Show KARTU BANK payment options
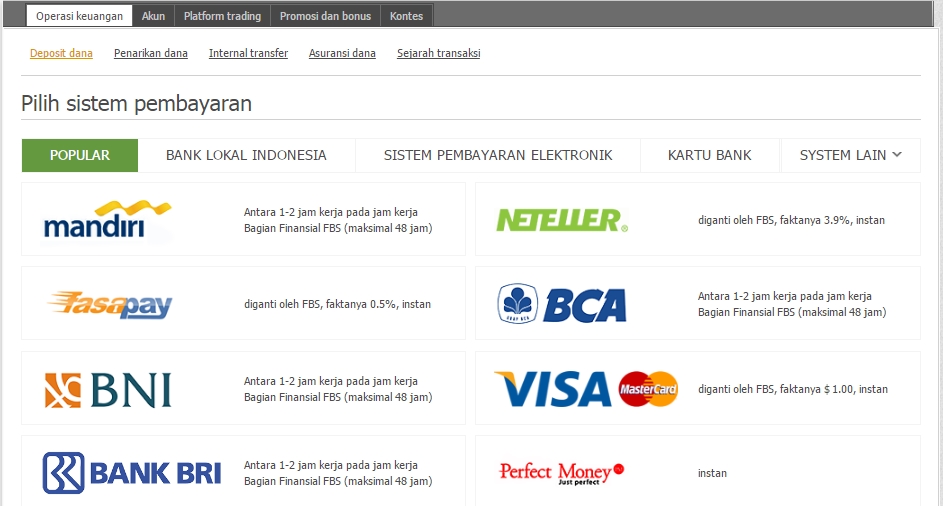The height and width of the screenshot is (506, 943). pyautogui.click(x=710, y=155)
